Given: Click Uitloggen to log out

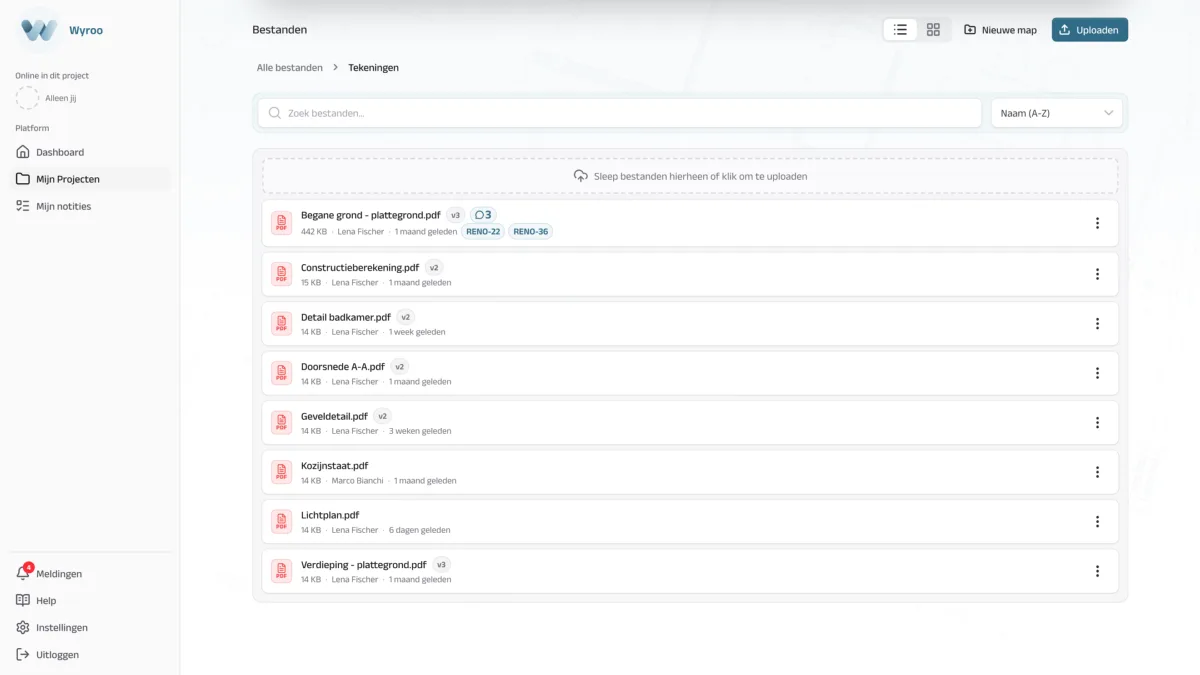Looking at the screenshot, I should 90,654.
